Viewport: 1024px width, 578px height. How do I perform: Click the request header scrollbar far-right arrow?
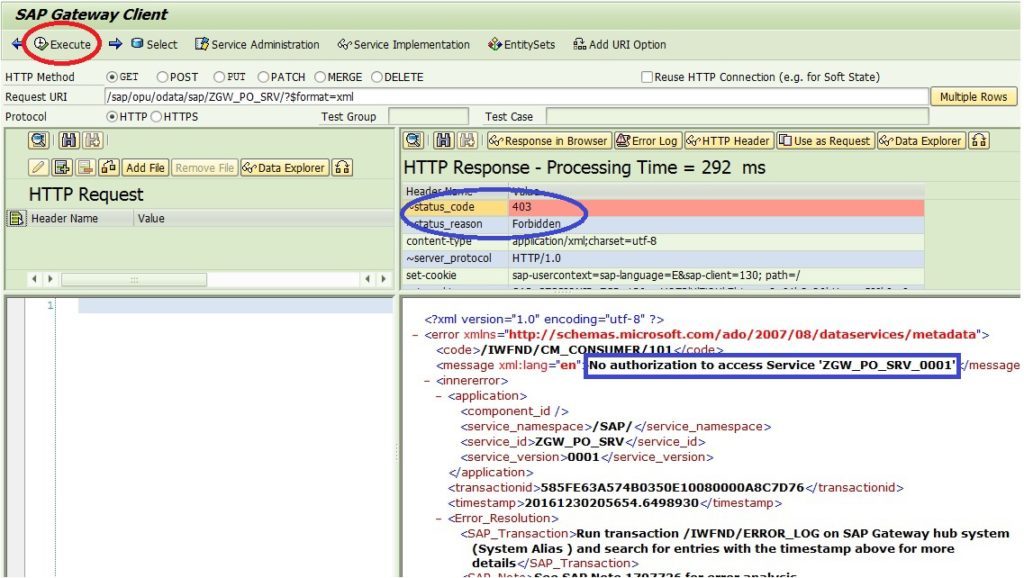[x=384, y=280]
